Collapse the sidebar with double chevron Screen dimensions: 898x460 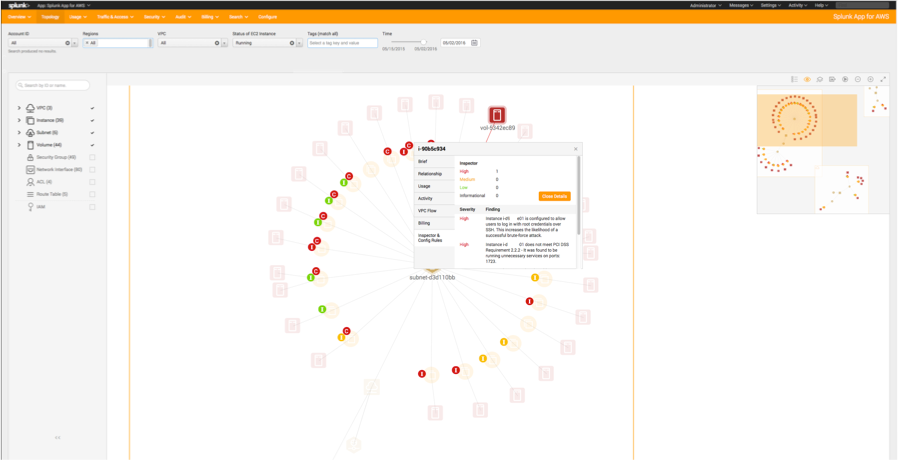click(57, 437)
